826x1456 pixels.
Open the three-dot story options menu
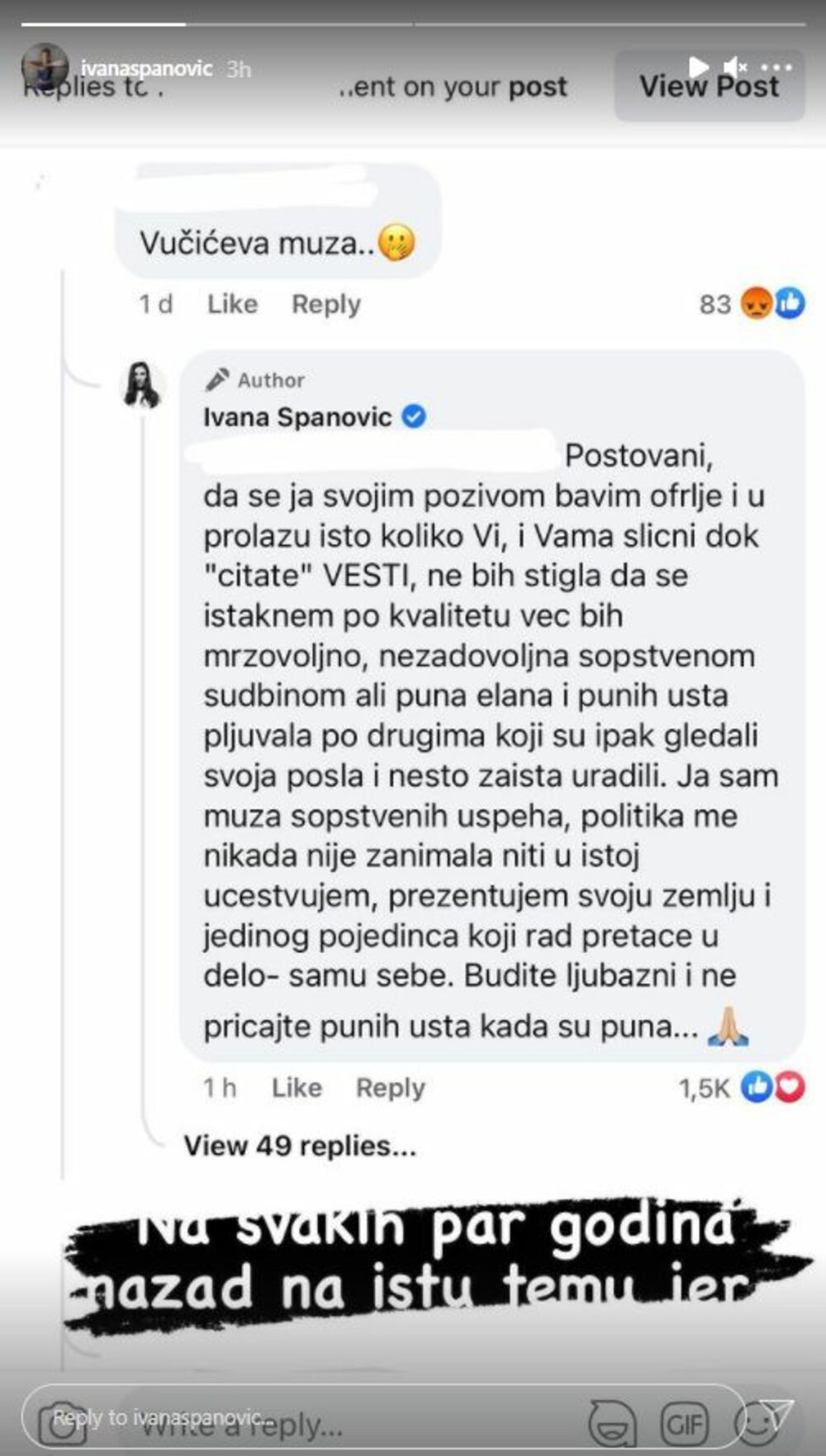(x=776, y=67)
